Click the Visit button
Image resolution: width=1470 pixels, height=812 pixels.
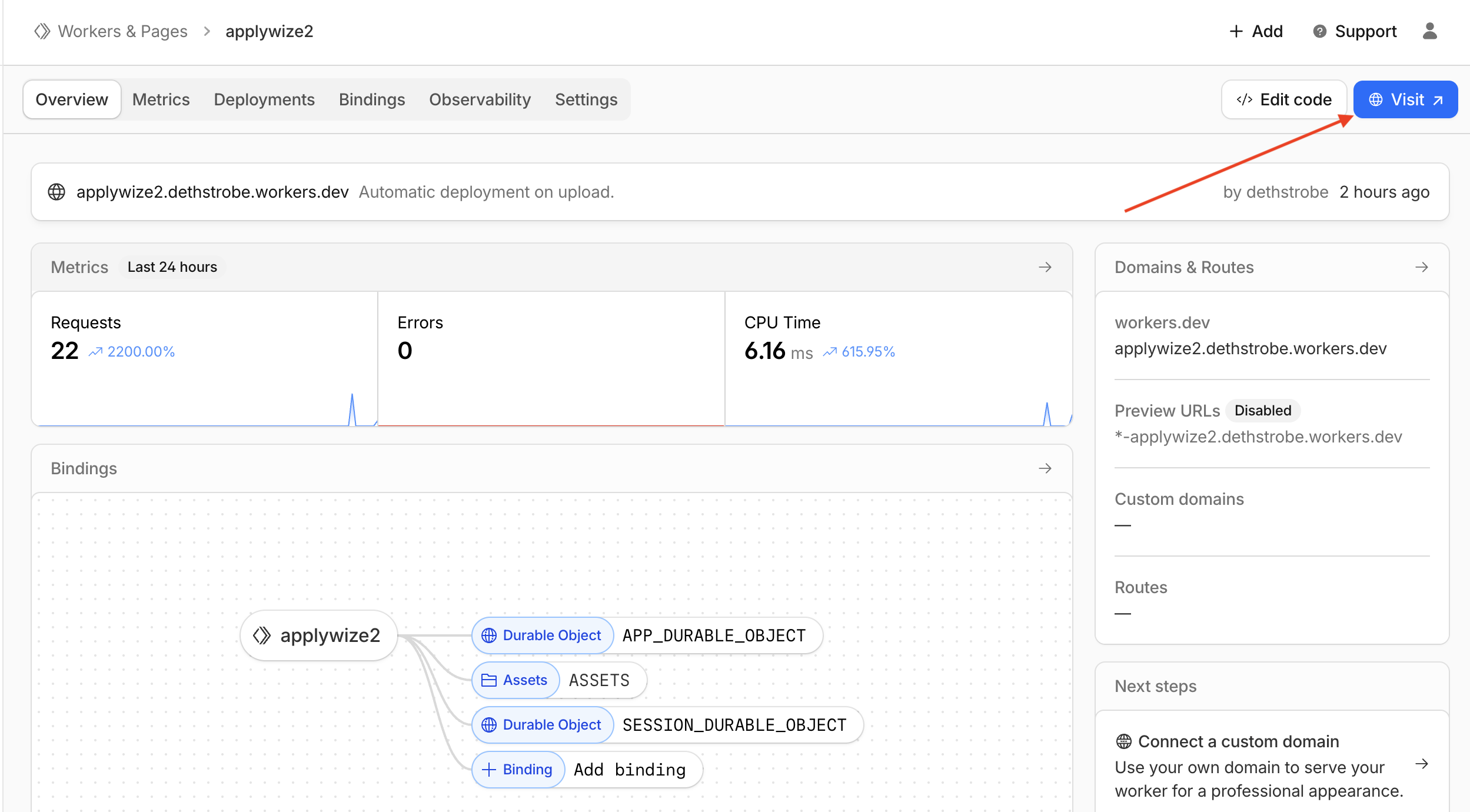[1405, 99]
